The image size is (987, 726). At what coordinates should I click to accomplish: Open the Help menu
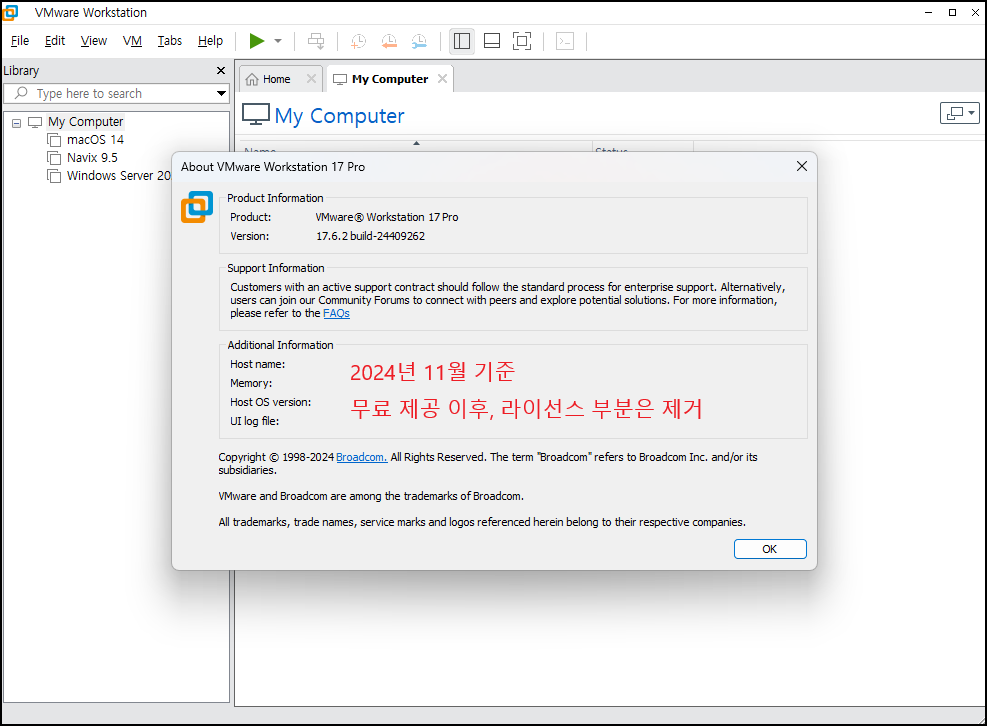tap(210, 41)
